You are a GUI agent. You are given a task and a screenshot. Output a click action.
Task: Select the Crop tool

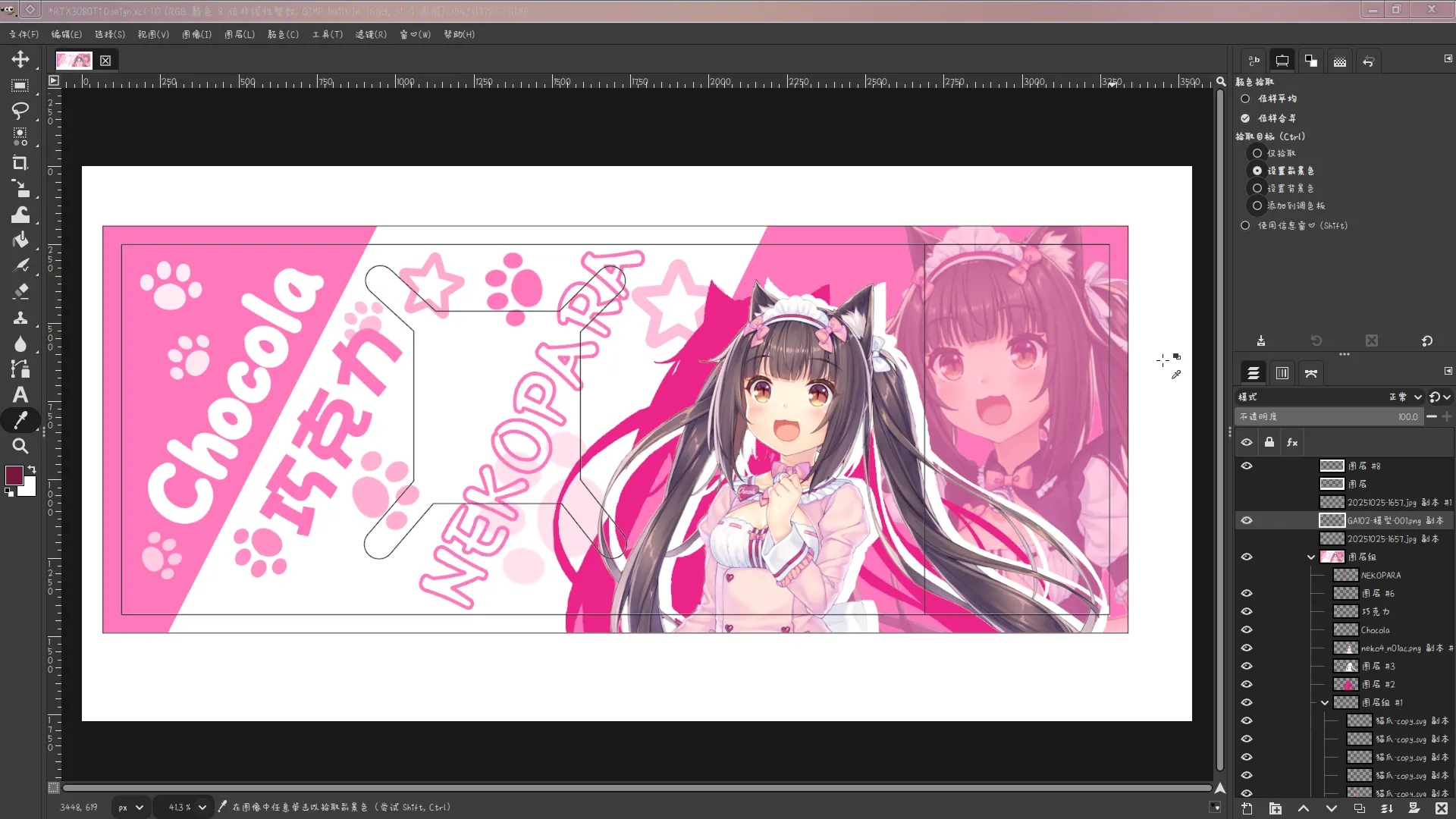(20, 162)
